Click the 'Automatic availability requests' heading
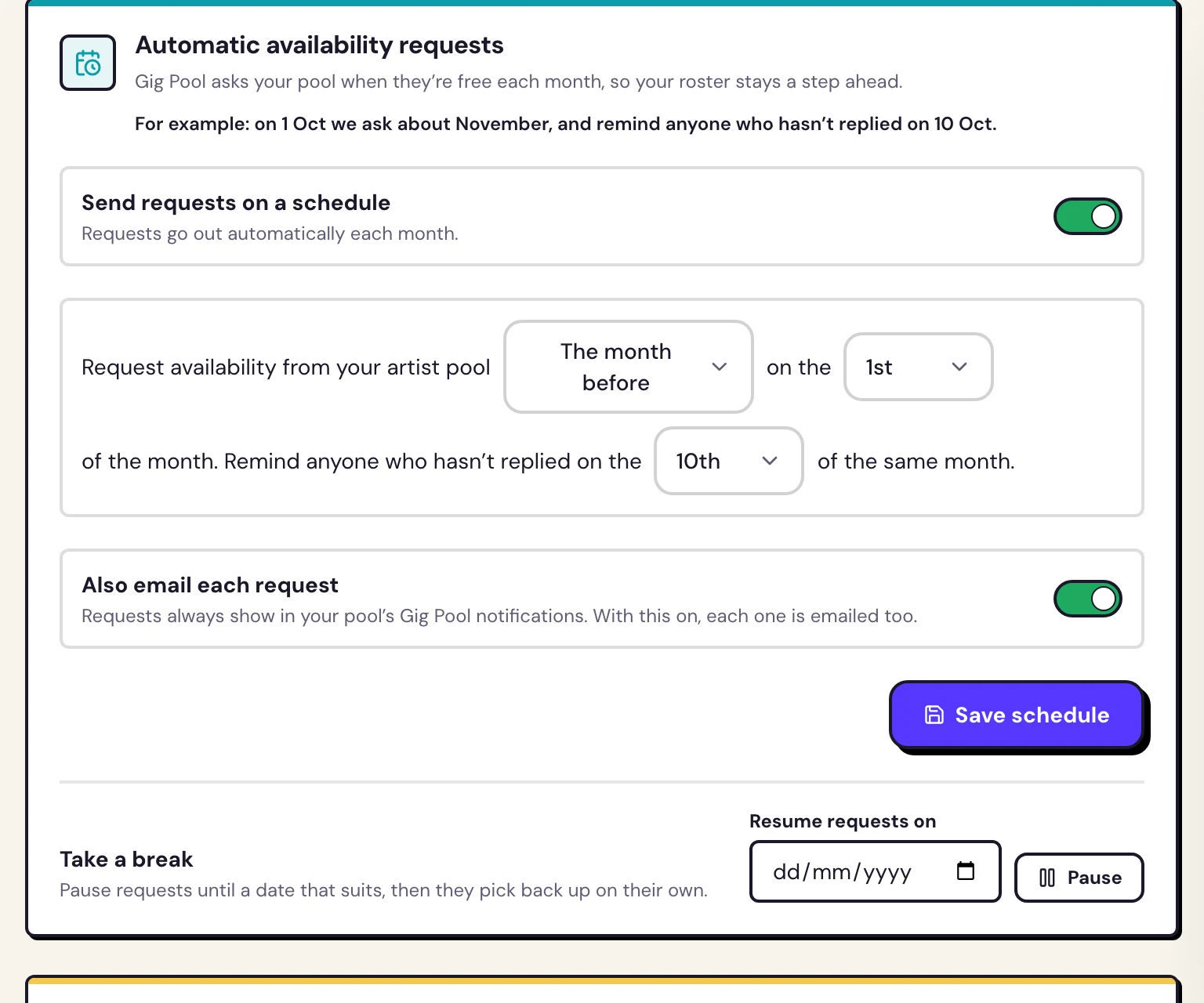 (319, 45)
